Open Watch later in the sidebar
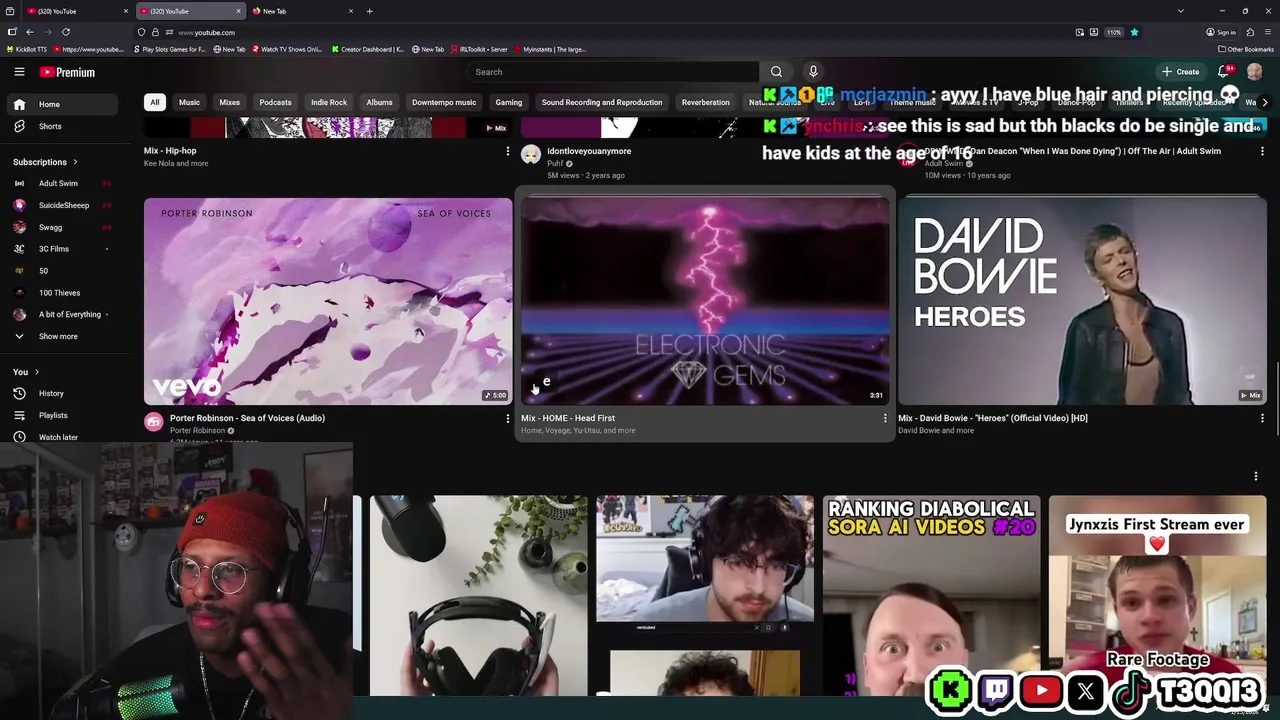Viewport: 1280px width, 720px height. tap(64, 437)
